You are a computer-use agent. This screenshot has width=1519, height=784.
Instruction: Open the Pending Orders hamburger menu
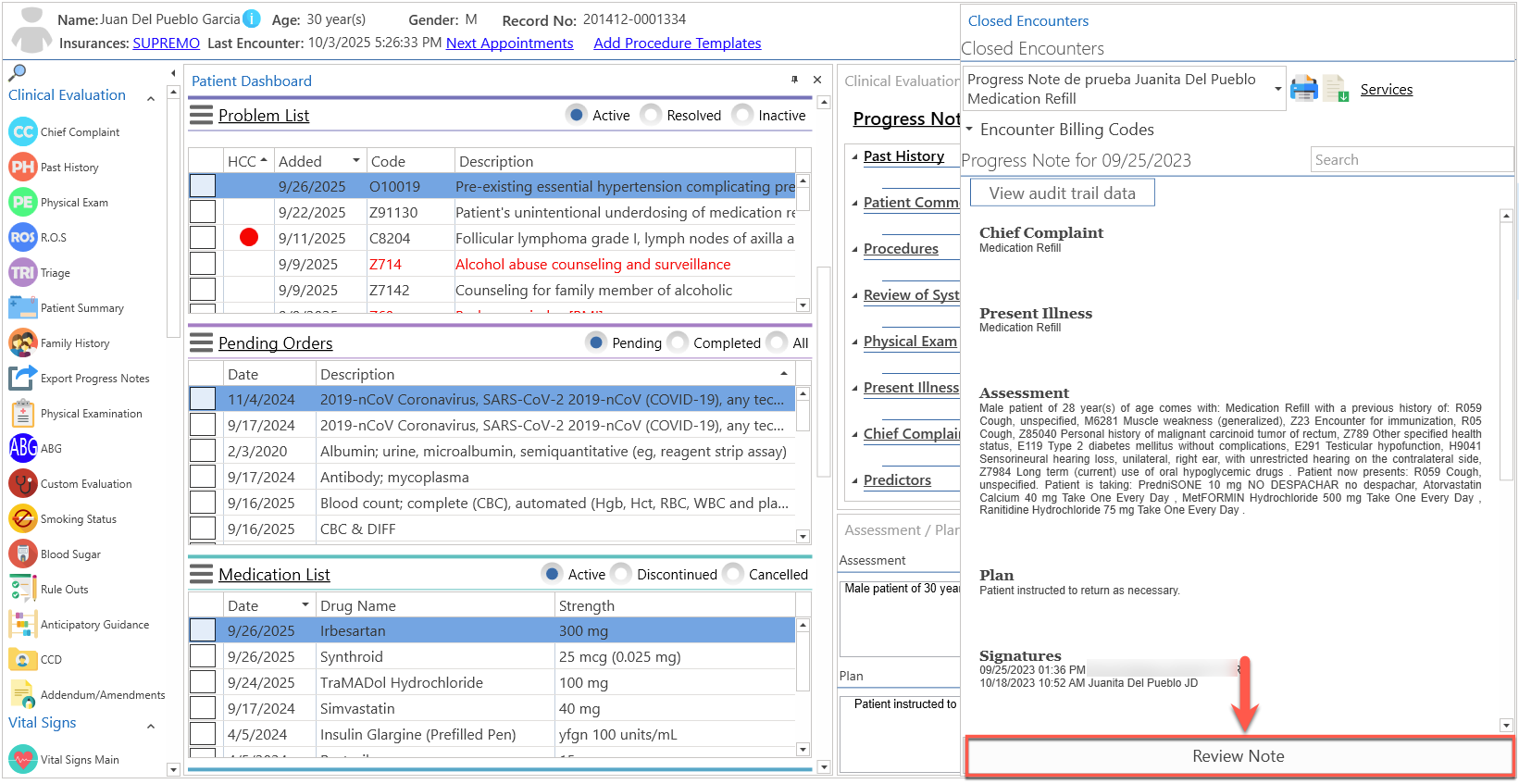[201, 343]
